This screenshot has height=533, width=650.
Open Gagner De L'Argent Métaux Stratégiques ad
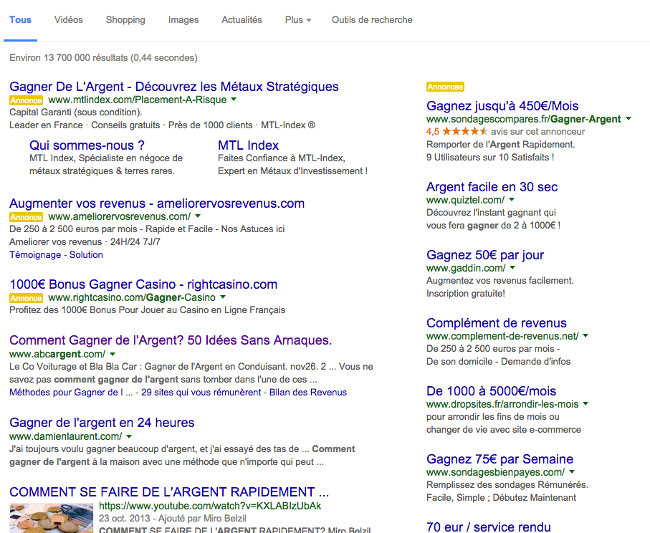tap(174, 86)
